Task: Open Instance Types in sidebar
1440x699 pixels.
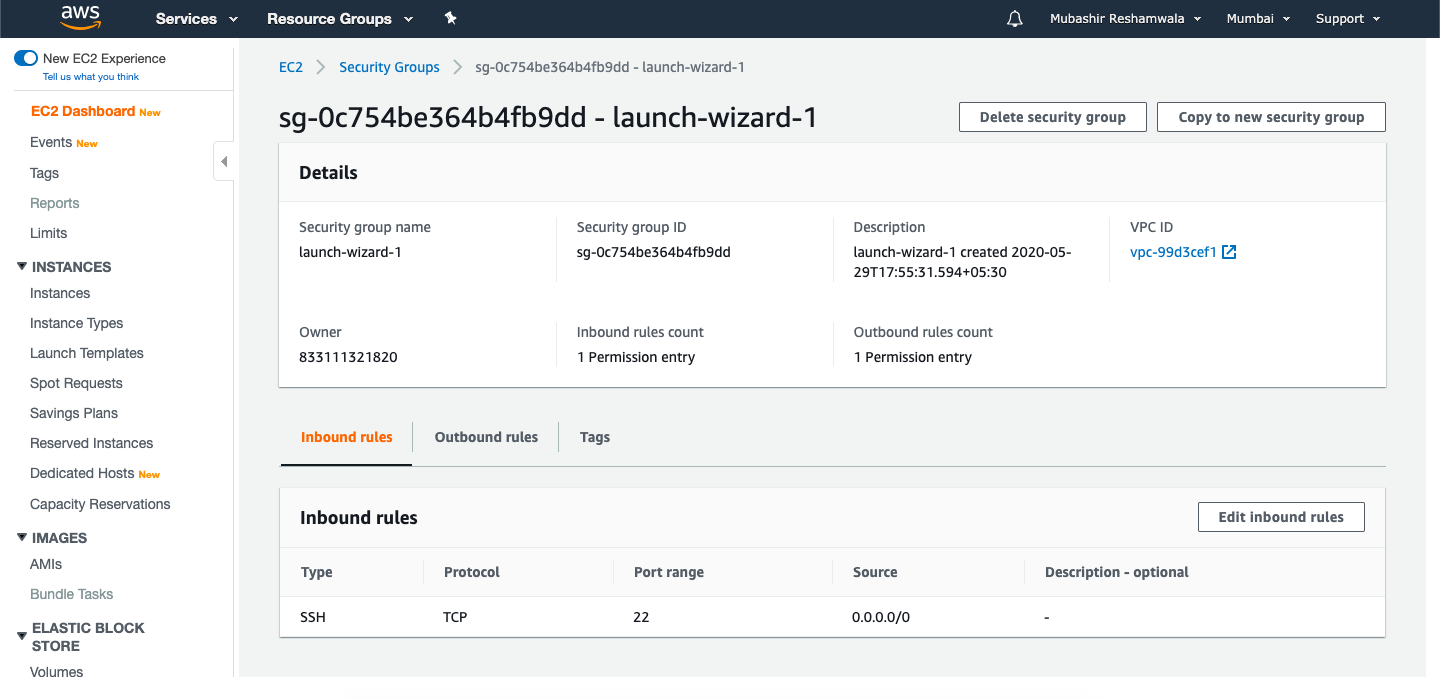Action: 77,323
